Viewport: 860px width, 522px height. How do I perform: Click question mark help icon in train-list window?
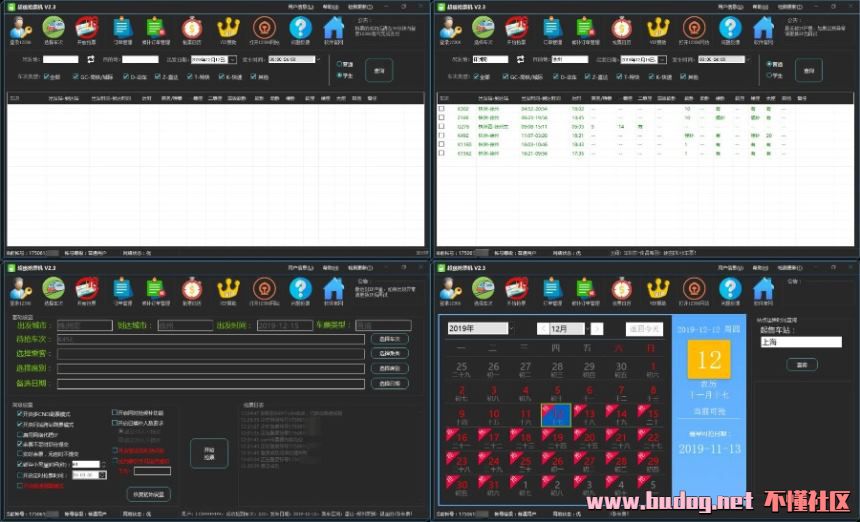pos(730,27)
